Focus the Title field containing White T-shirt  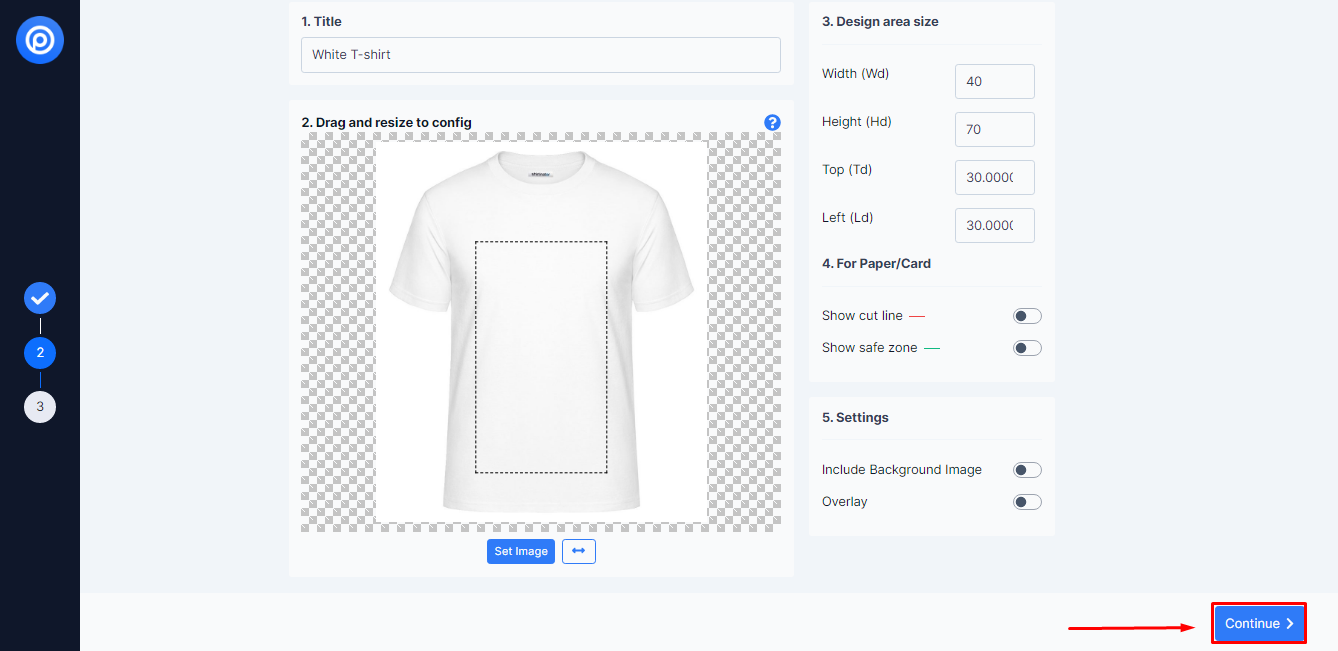(541, 55)
